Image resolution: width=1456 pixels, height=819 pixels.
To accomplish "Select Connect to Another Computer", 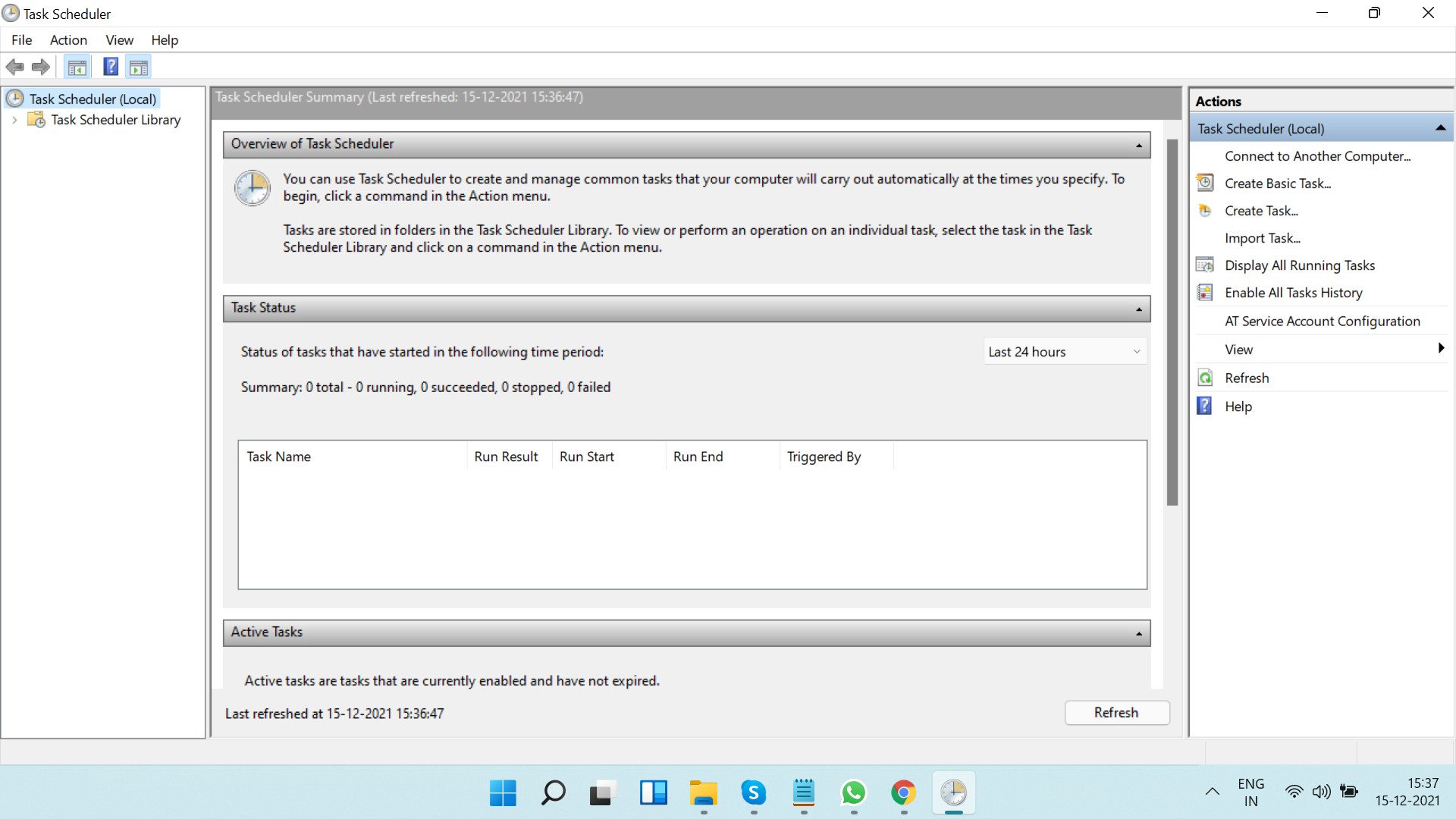I will coord(1318,155).
